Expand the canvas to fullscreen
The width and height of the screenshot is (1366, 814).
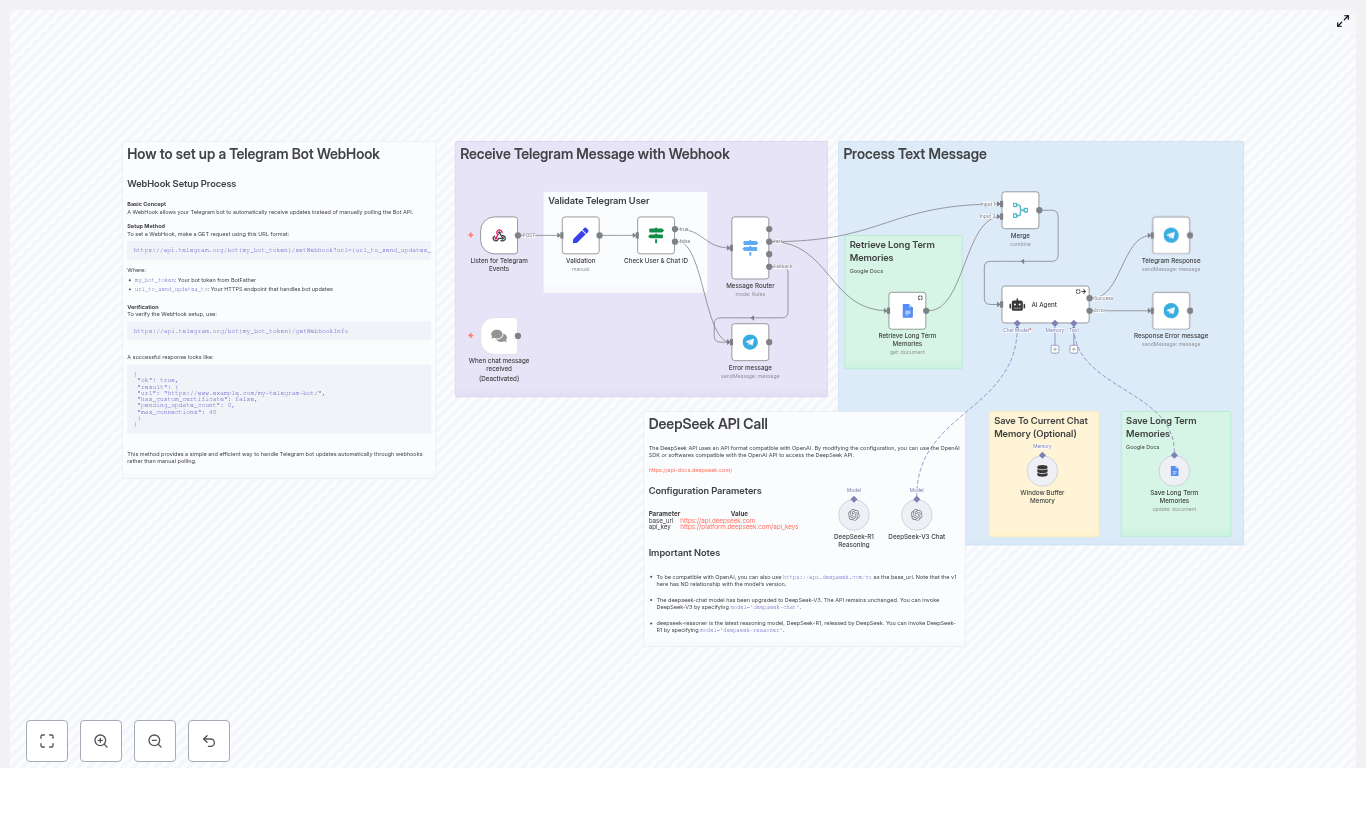(1343, 21)
